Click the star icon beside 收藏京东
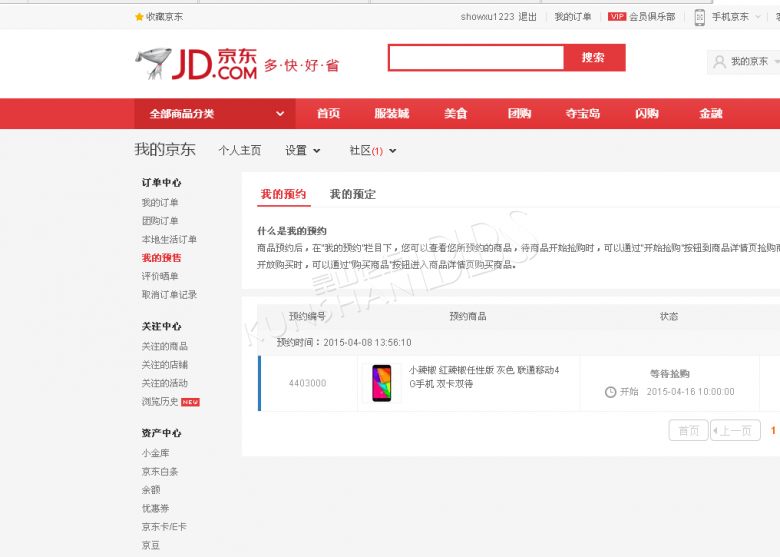Viewport: 780px width, 557px height. pos(139,17)
